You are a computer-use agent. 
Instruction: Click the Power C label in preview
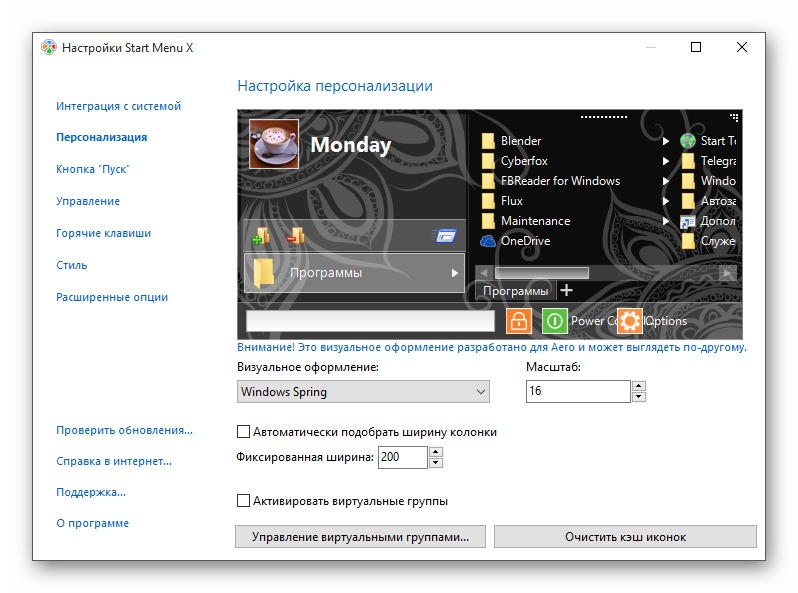594,321
